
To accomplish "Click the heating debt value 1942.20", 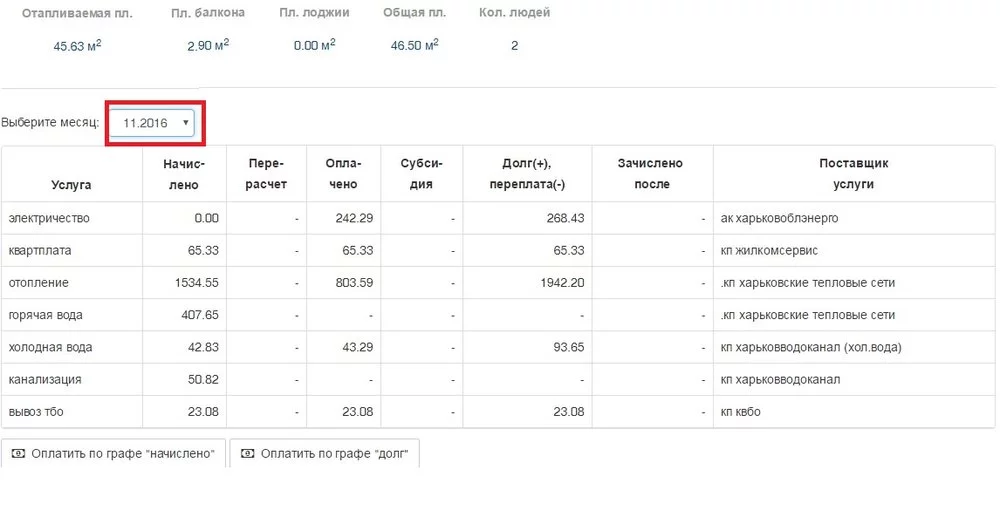I will pyautogui.click(x=563, y=283).
